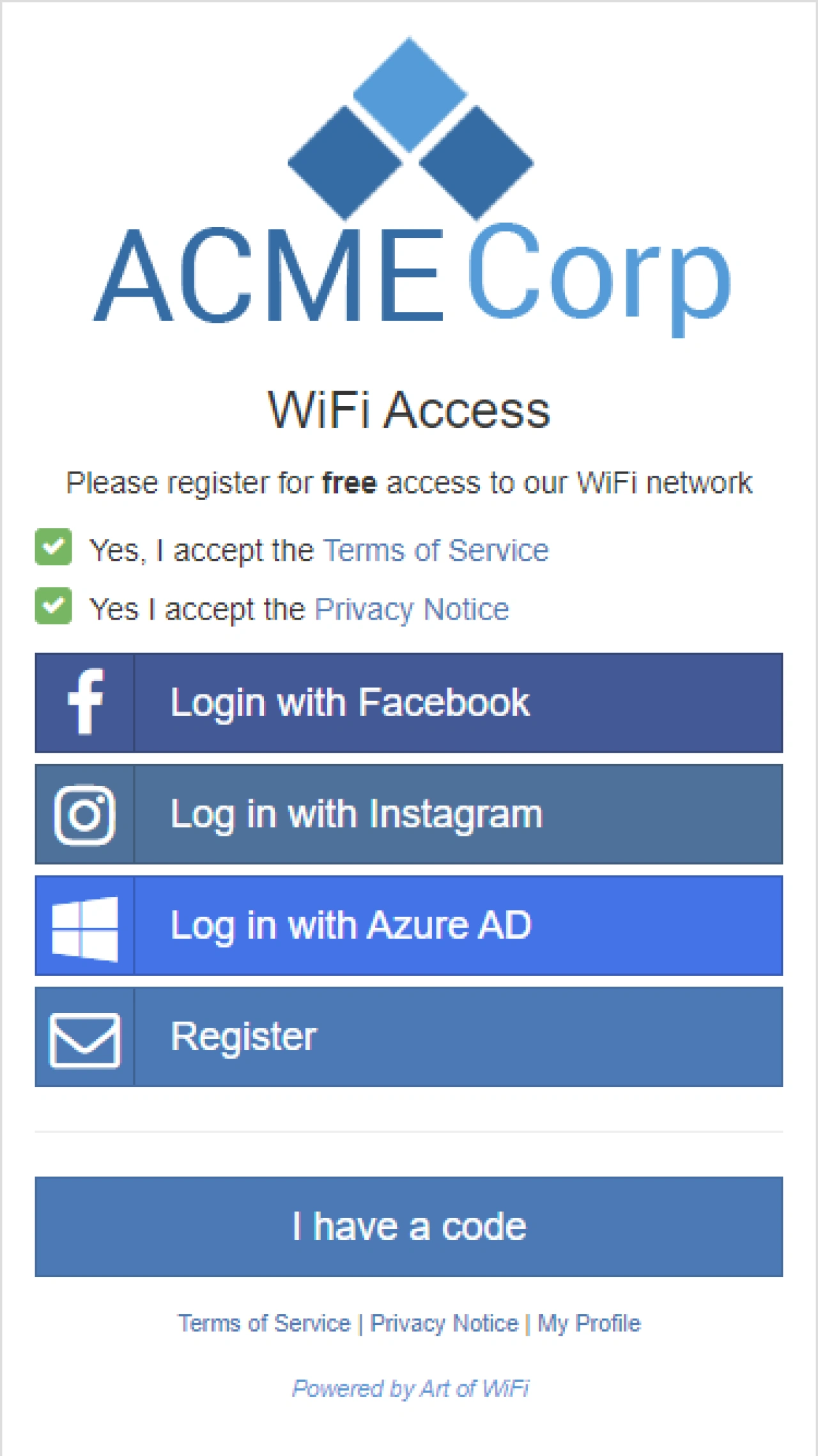Select the Instagram camera icon
Image resolution: width=818 pixels, height=1456 pixels.
pyautogui.click(x=85, y=814)
